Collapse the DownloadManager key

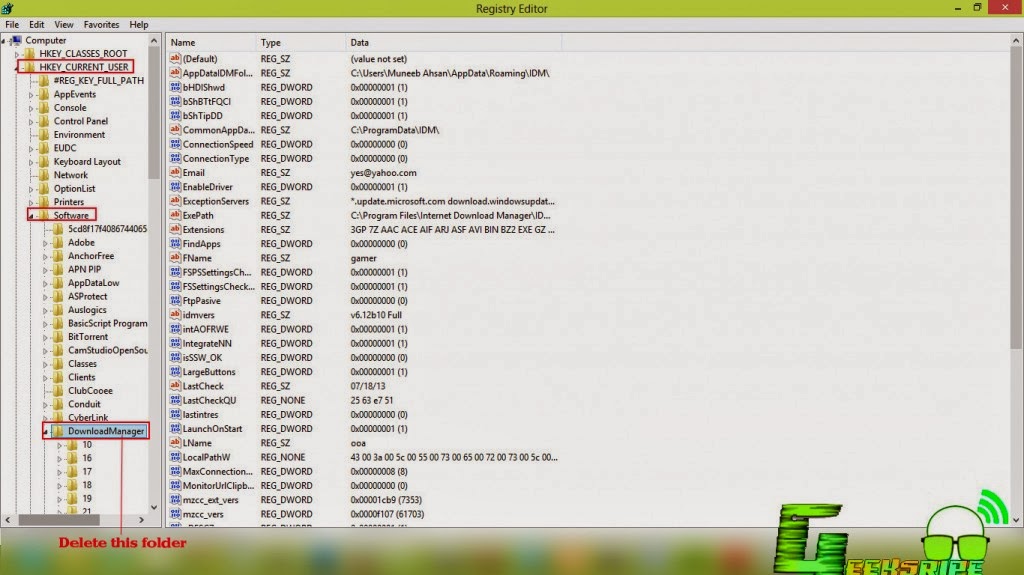click(x=45, y=432)
